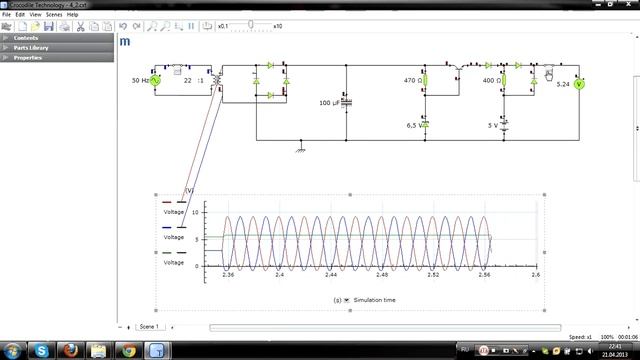Open Firefox from the taskbar
Viewport: 640px width, 360px height.
tap(70, 351)
